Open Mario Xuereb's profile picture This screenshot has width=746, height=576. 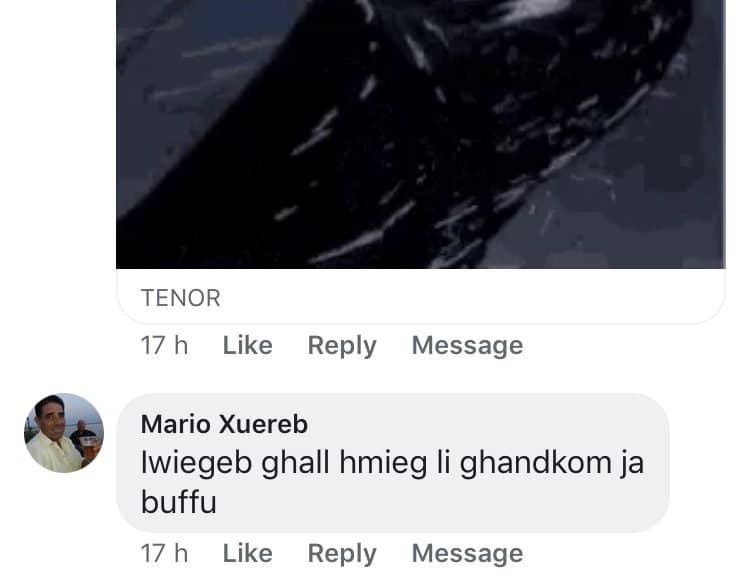coord(64,433)
